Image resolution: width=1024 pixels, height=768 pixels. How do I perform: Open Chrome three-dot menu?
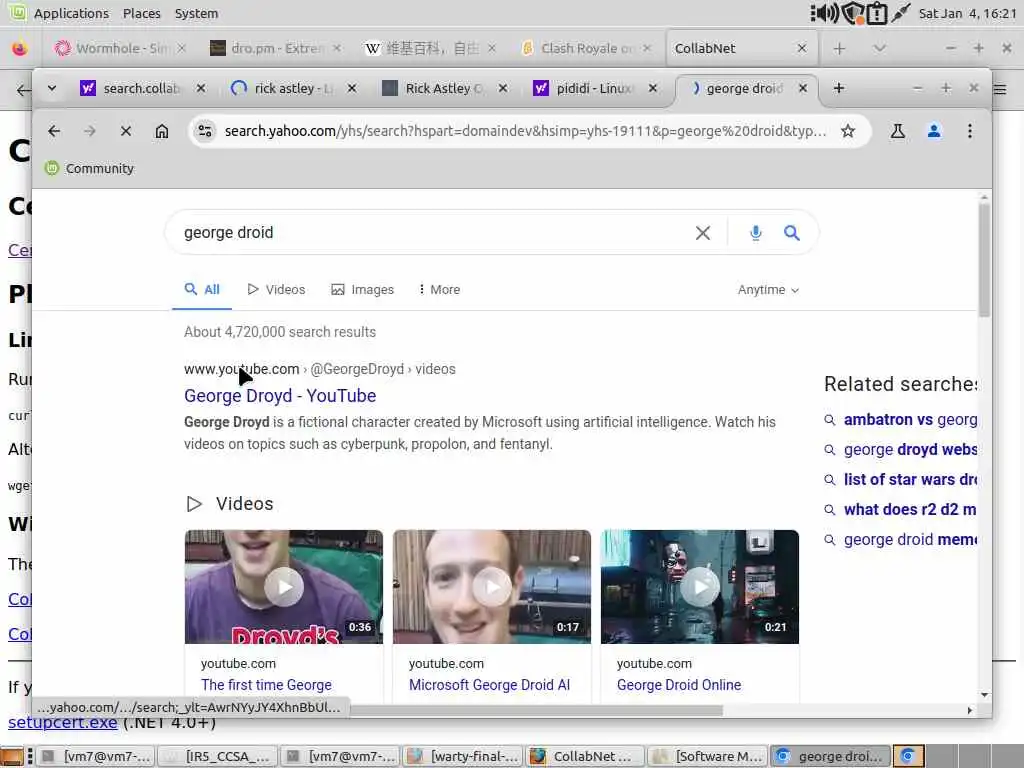(x=970, y=131)
